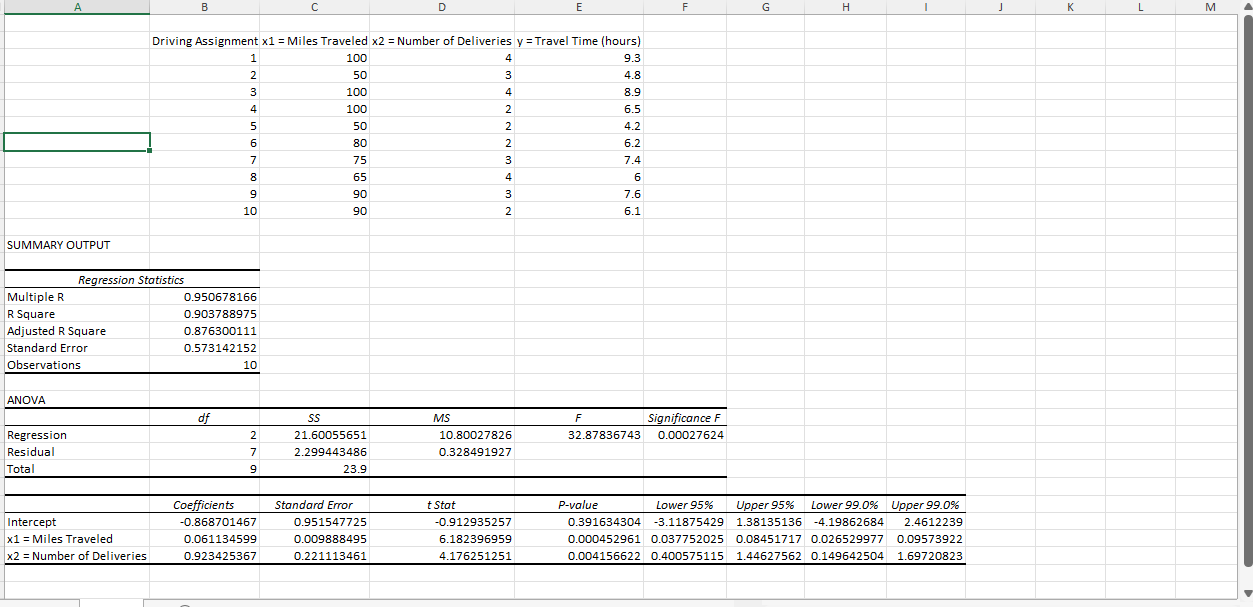Select travel time 9.3 for driving assignment 1
This screenshot has width=1253, height=607.
[578, 57]
